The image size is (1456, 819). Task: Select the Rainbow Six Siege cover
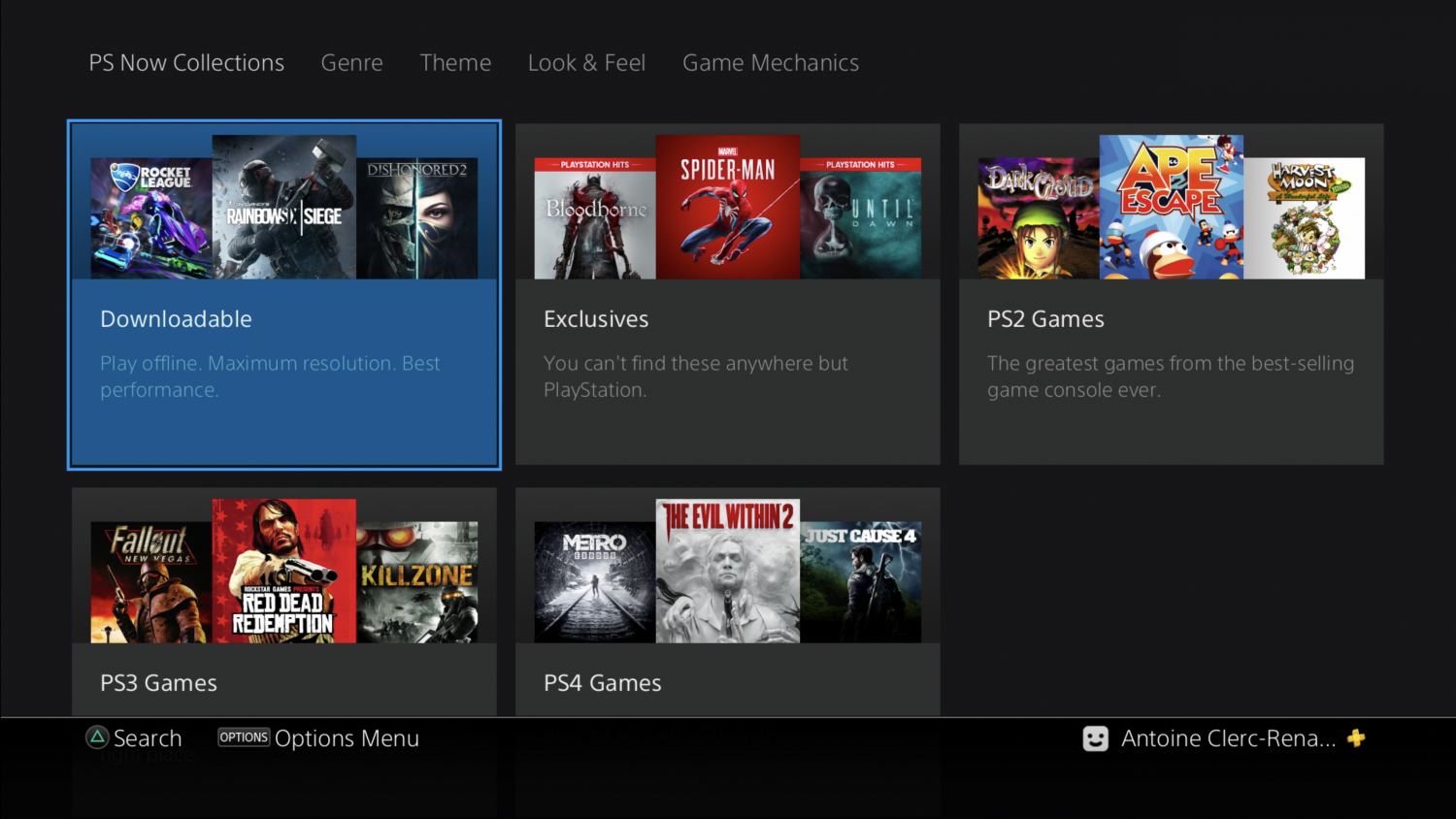283,207
